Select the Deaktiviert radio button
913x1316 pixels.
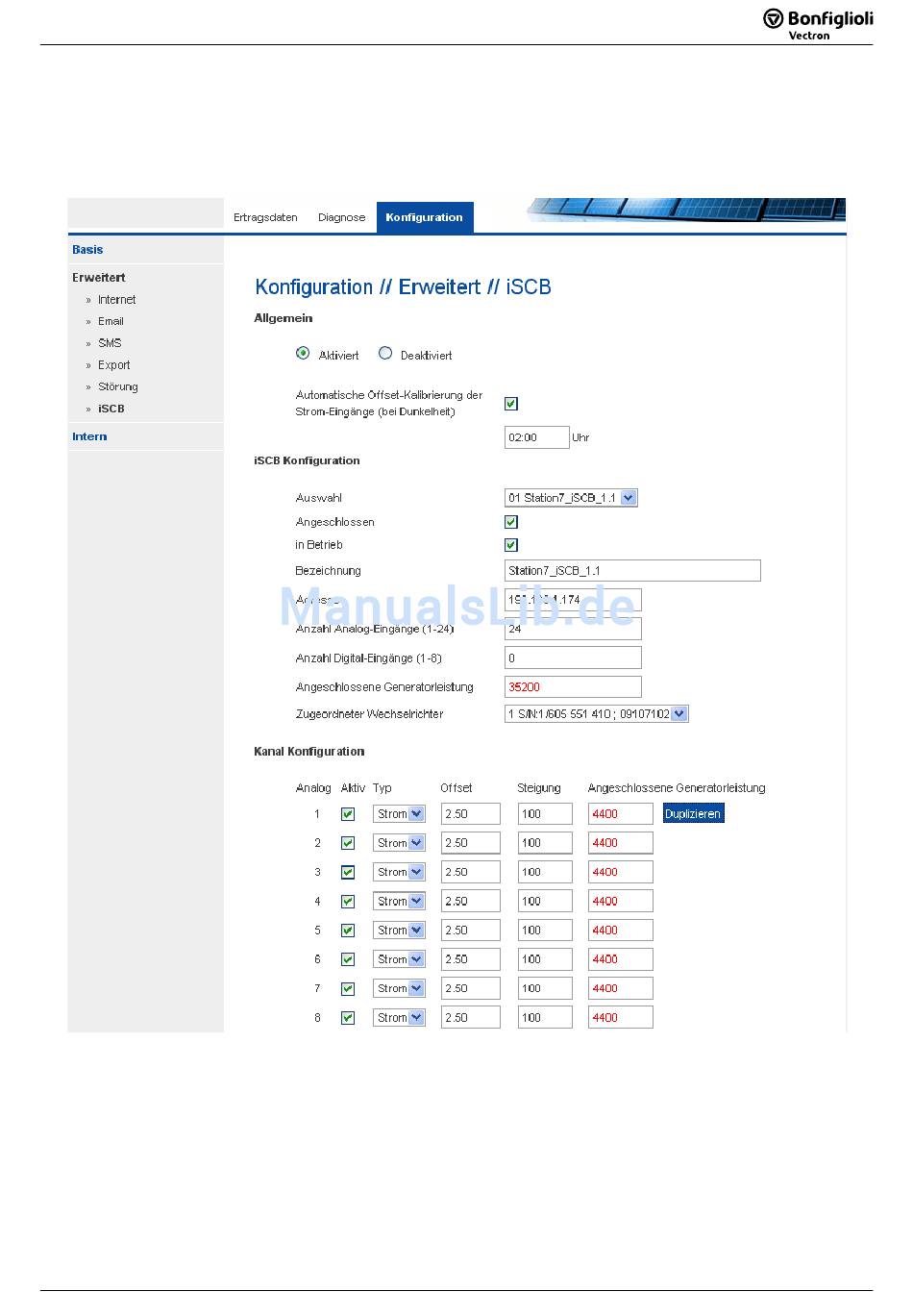pyautogui.click(x=385, y=354)
